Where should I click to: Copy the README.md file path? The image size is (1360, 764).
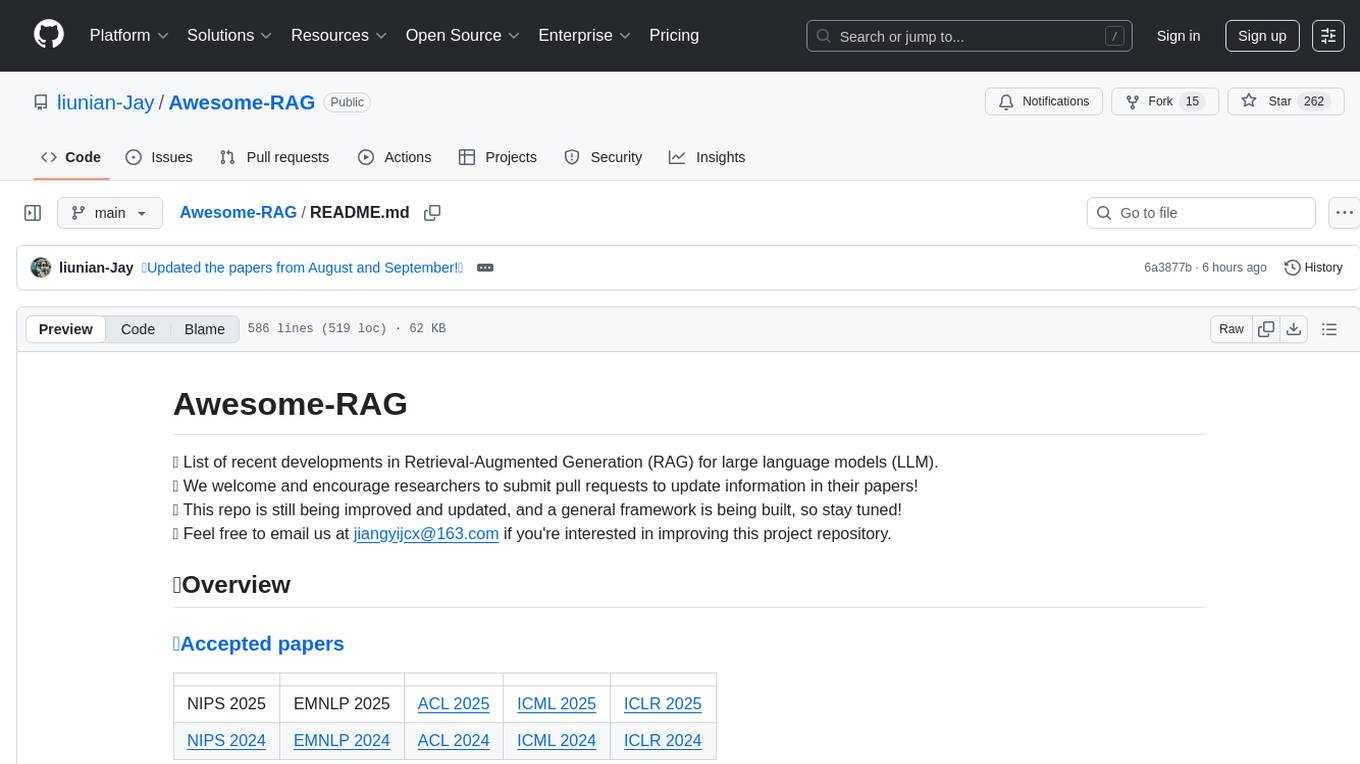(x=432, y=213)
